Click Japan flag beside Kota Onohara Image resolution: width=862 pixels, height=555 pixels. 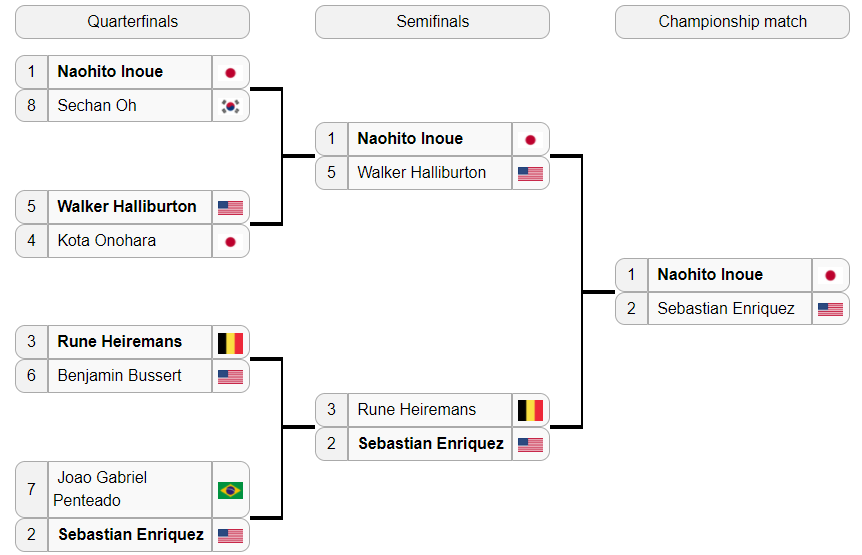click(230, 242)
